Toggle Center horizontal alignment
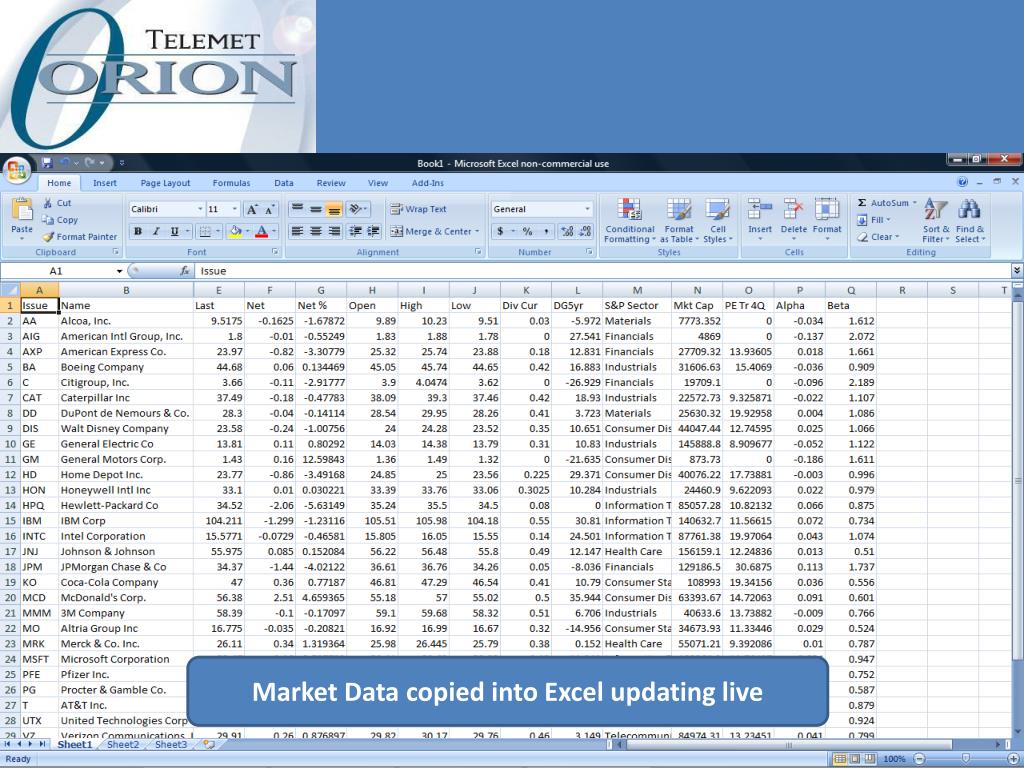 pyautogui.click(x=315, y=231)
